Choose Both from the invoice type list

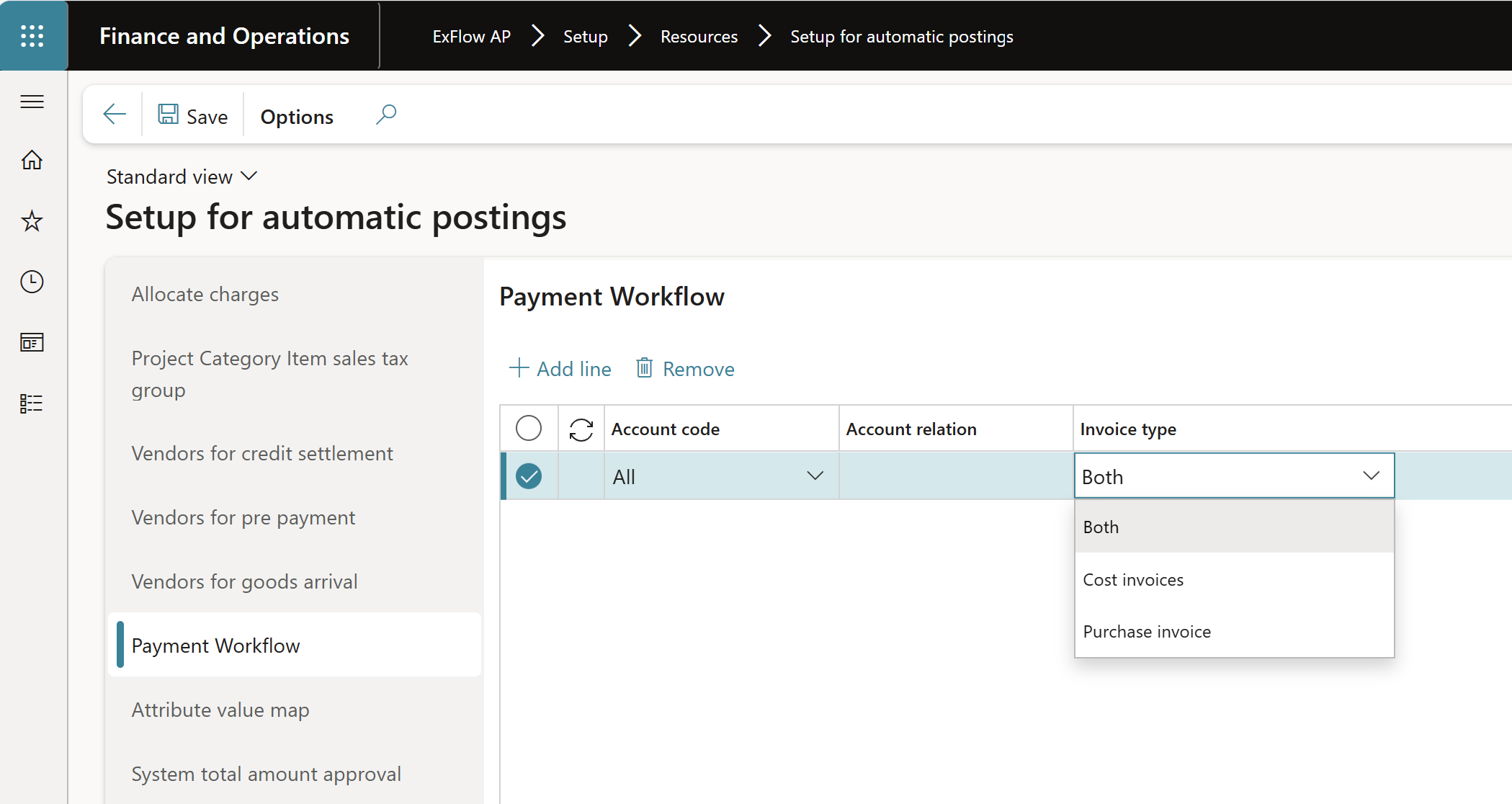click(1234, 527)
